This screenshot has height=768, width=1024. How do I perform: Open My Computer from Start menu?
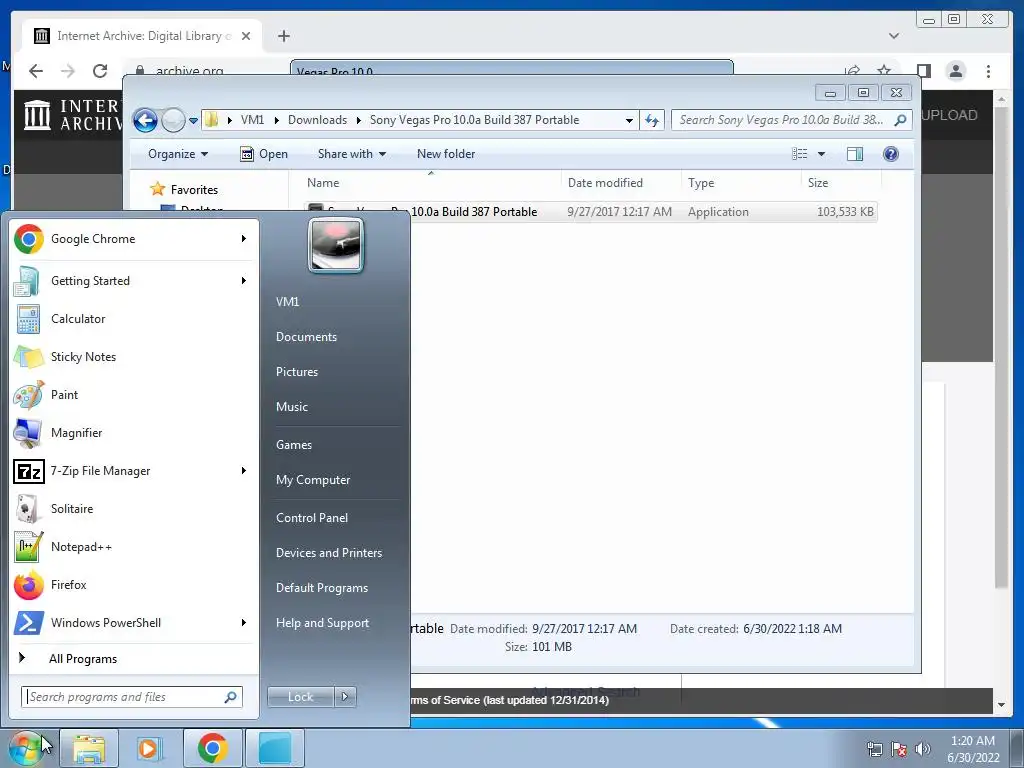coord(313,480)
